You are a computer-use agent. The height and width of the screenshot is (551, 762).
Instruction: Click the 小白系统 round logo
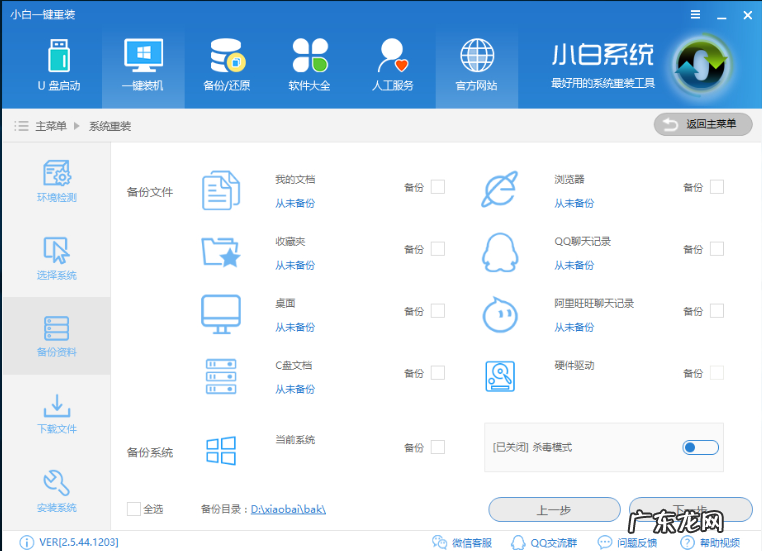[701, 66]
